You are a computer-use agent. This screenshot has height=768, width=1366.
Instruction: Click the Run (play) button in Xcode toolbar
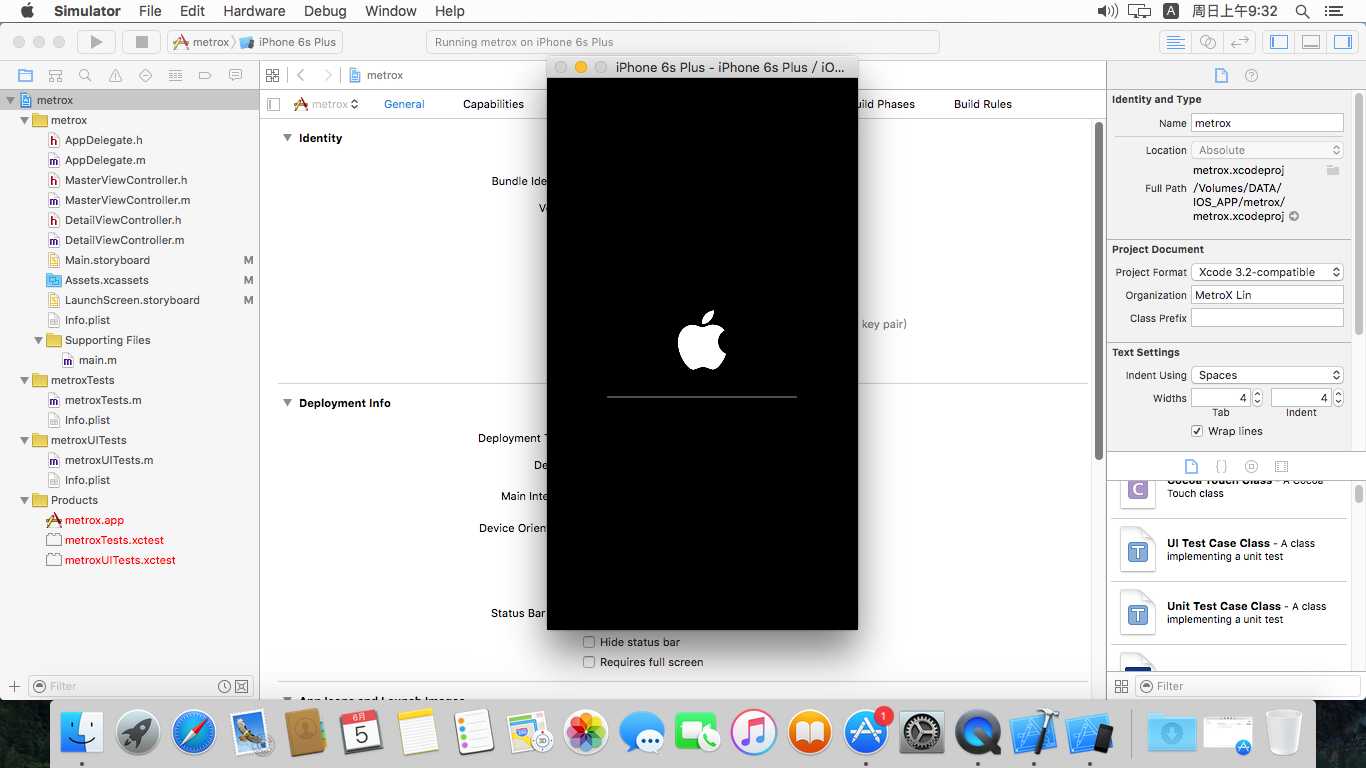(x=96, y=42)
